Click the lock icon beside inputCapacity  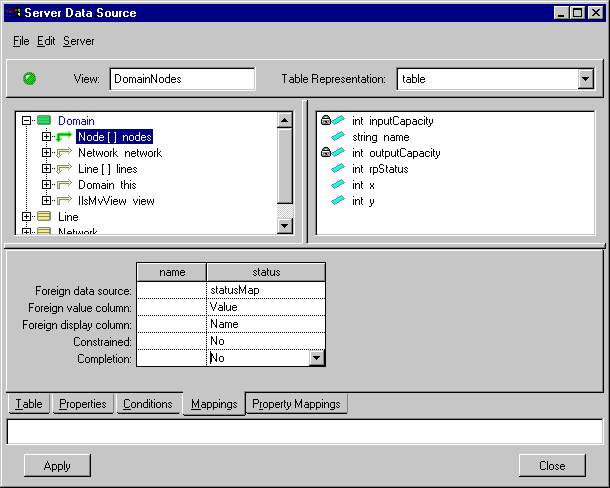325,121
